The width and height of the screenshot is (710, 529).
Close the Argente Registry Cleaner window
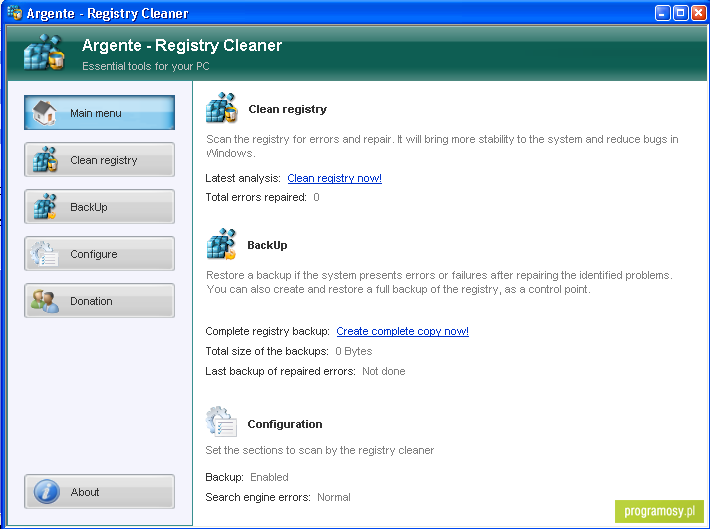[698, 13]
